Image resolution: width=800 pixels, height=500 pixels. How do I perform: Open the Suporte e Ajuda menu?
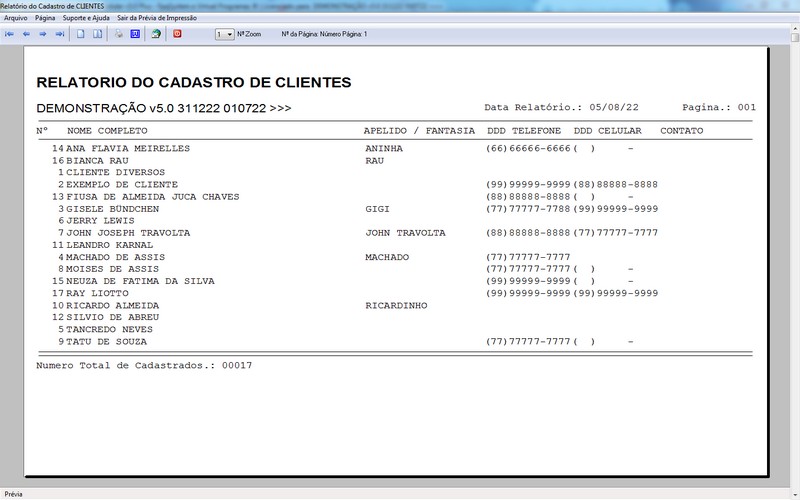click(x=86, y=18)
